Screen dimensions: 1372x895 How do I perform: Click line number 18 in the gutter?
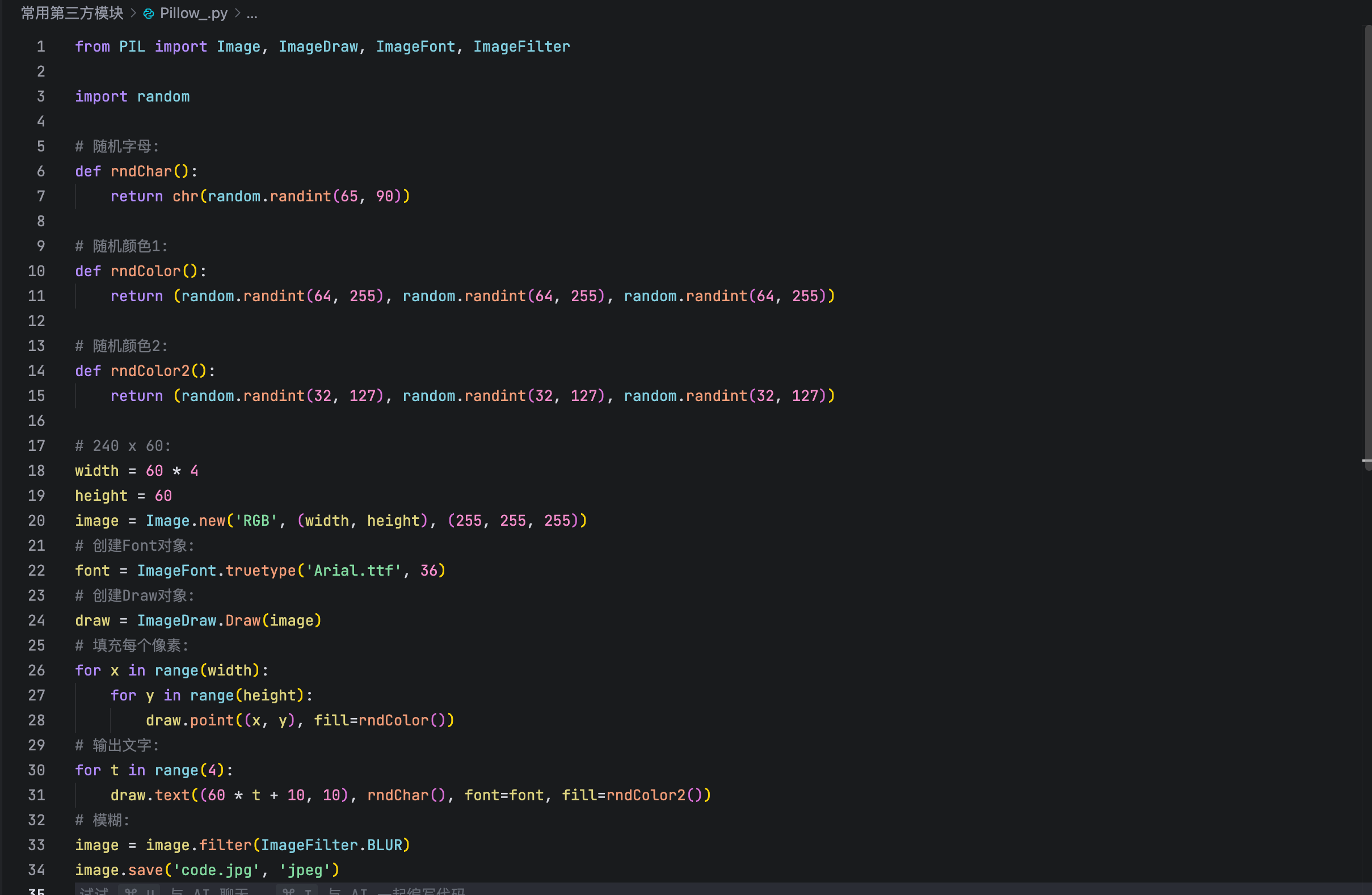[x=36, y=471]
